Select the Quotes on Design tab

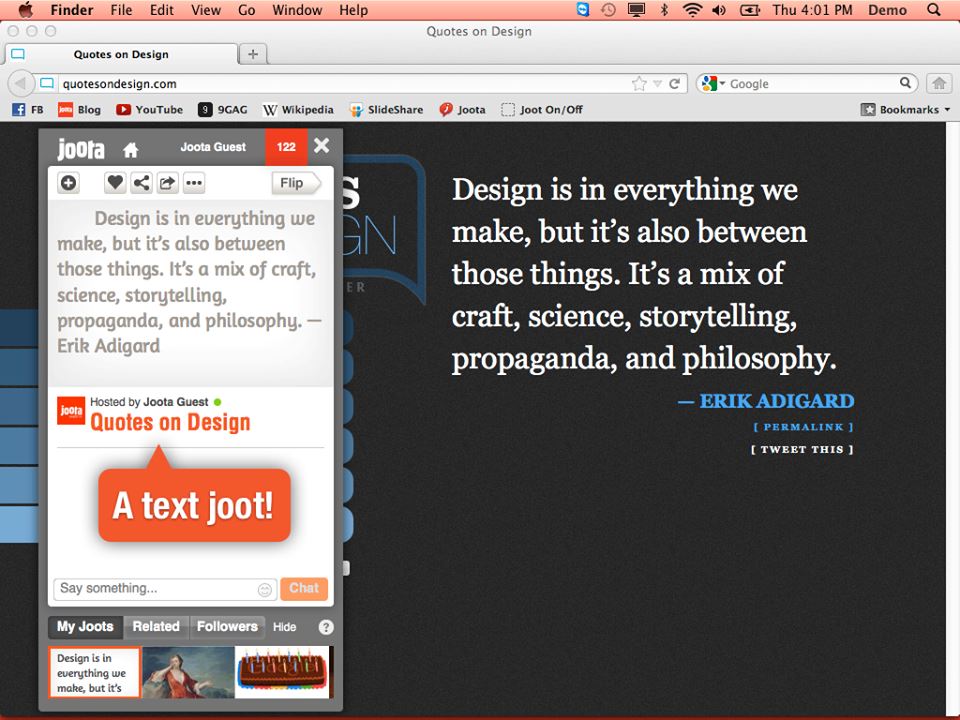point(121,54)
